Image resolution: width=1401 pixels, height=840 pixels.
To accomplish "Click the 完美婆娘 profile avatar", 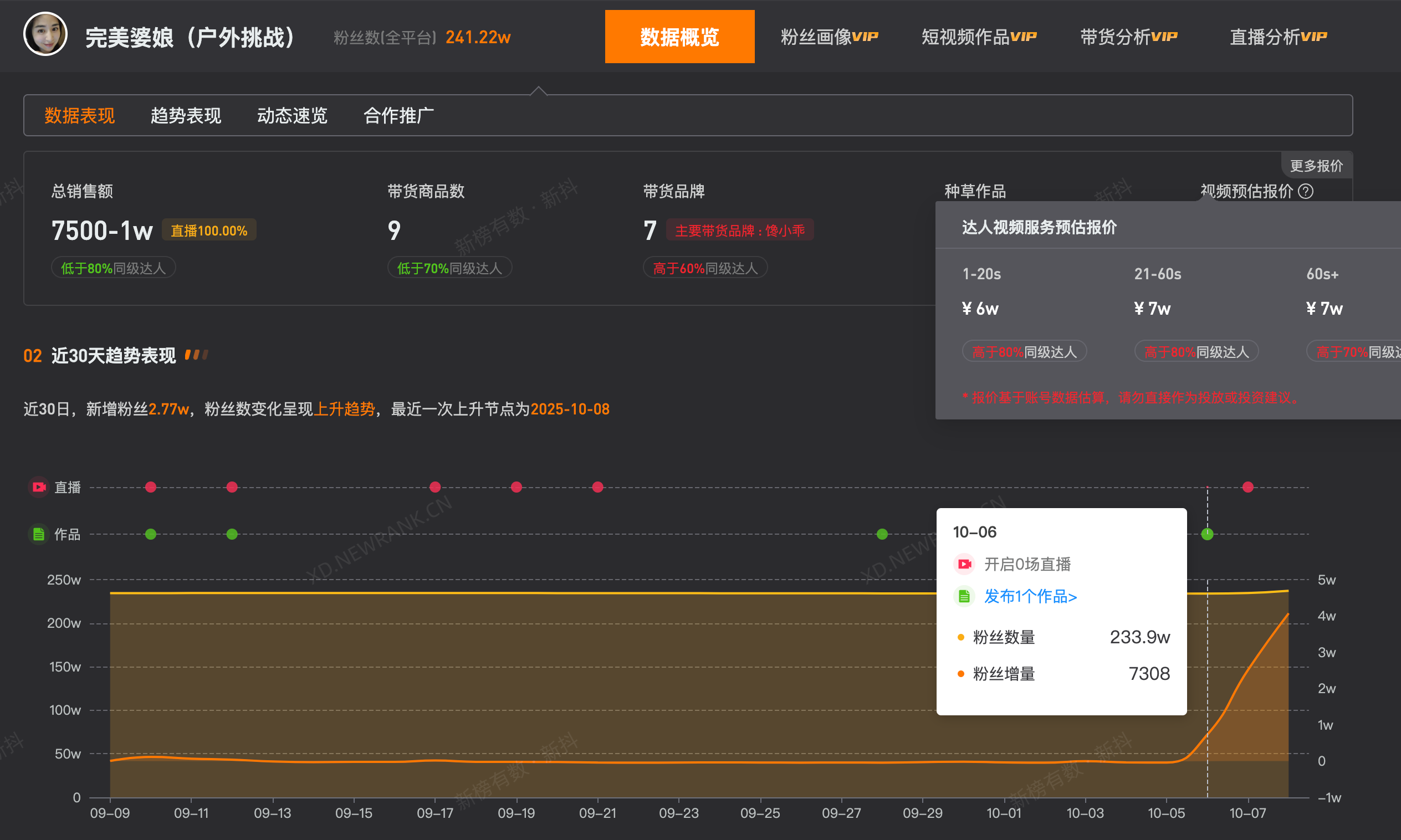I will click(45, 34).
